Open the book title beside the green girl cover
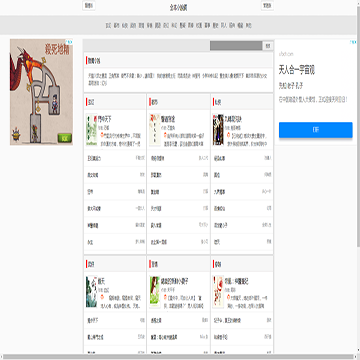Image resolution: width=360 pixels, height=360 pixels. point(175,281)
